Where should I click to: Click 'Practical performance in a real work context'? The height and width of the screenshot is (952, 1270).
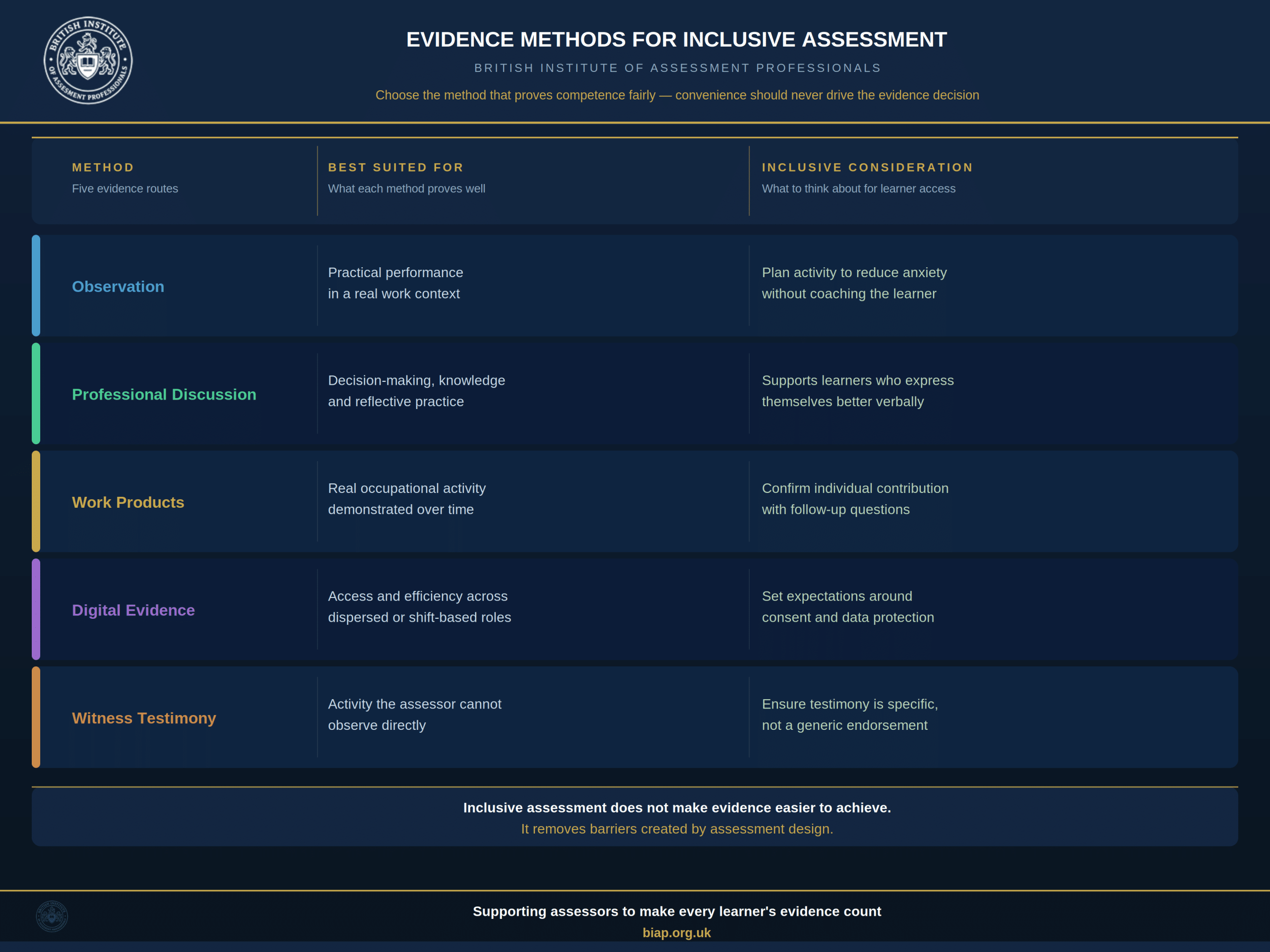coord(395,283)
